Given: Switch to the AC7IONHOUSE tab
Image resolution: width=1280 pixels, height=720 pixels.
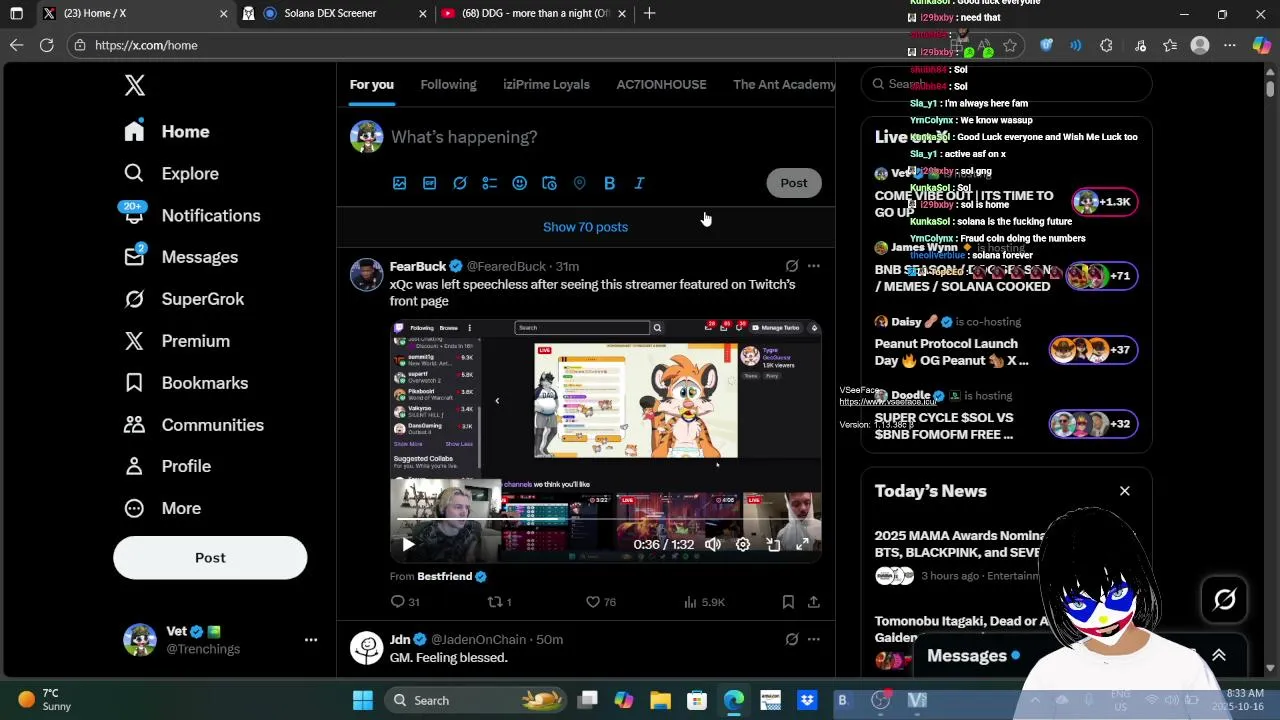Looking at the screenshot, I should (x=661, y=85).
